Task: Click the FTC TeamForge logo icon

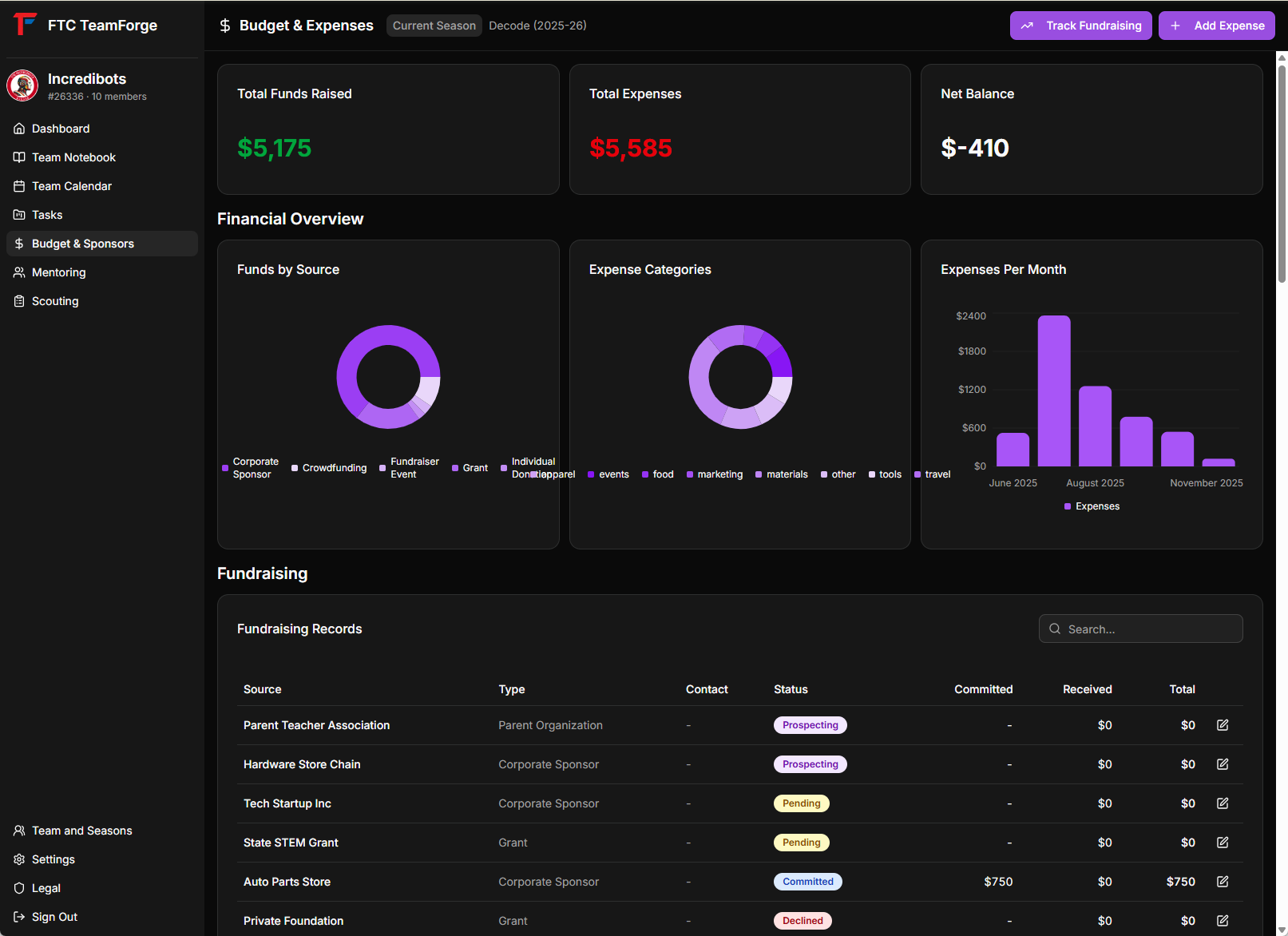Action: click(x=25, y=25)
